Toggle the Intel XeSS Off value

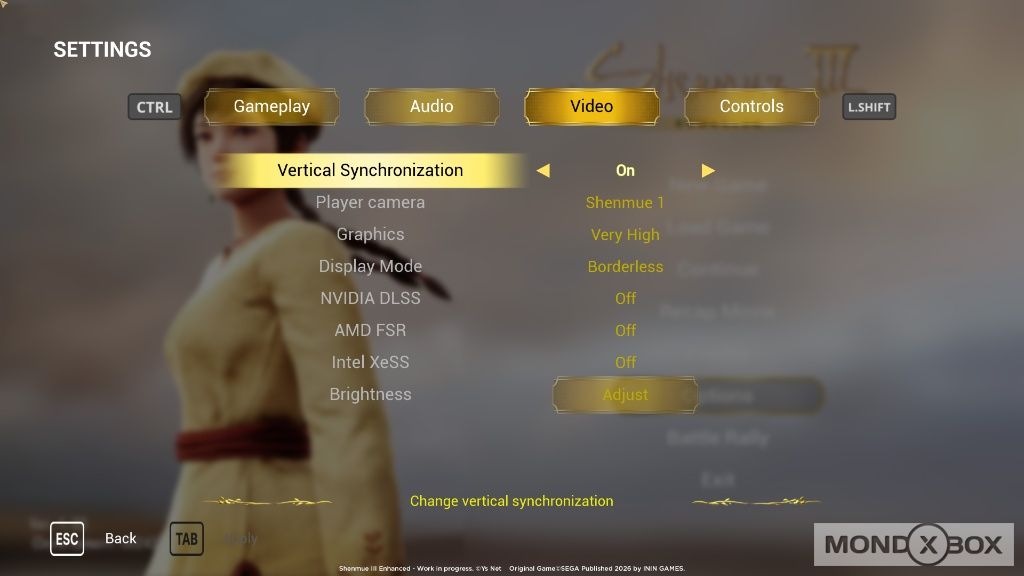point(625,363)
